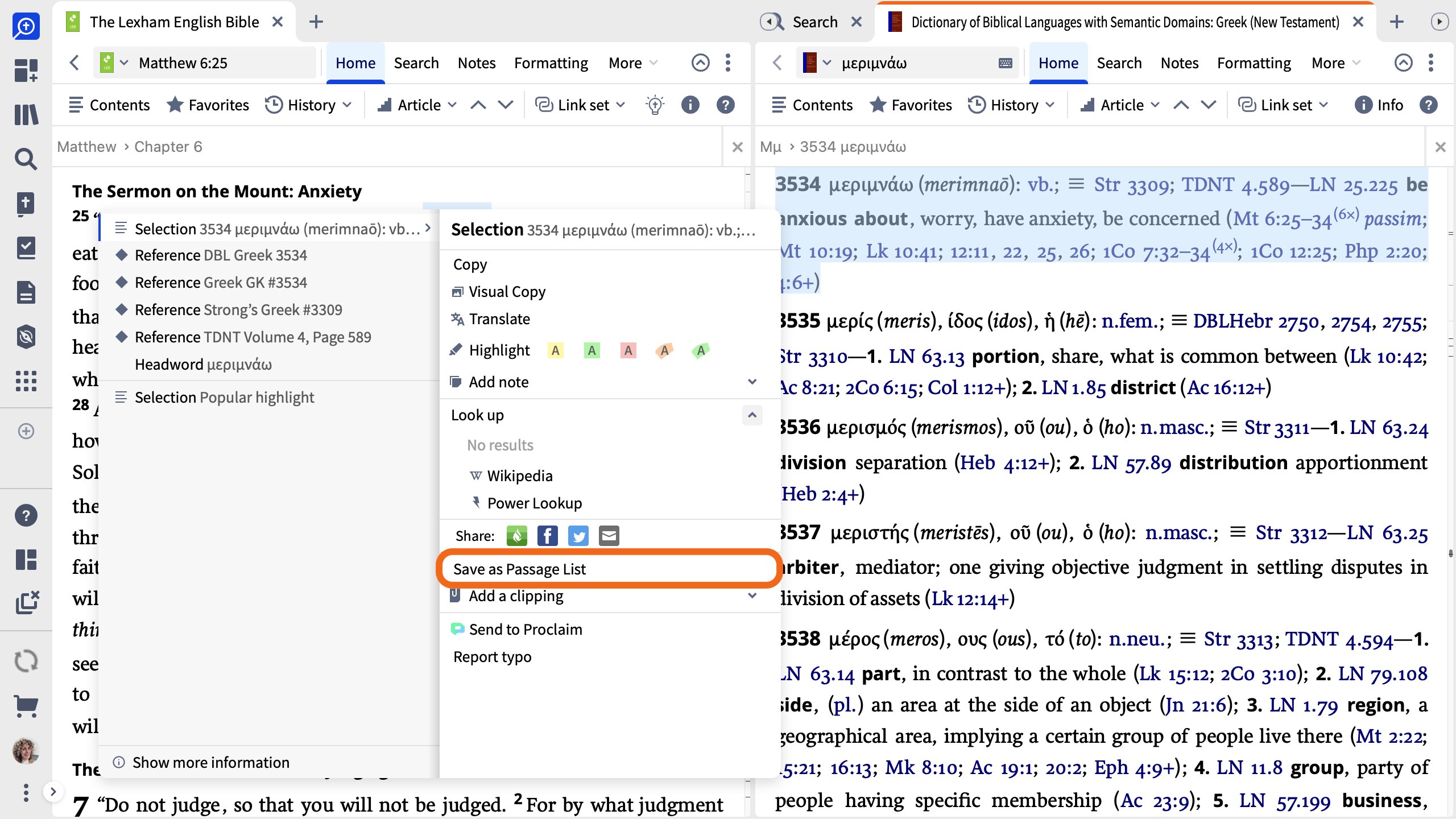Click the keyboard icon in μεριμνάω box
1456x819 pixels.
(1005, 63)
